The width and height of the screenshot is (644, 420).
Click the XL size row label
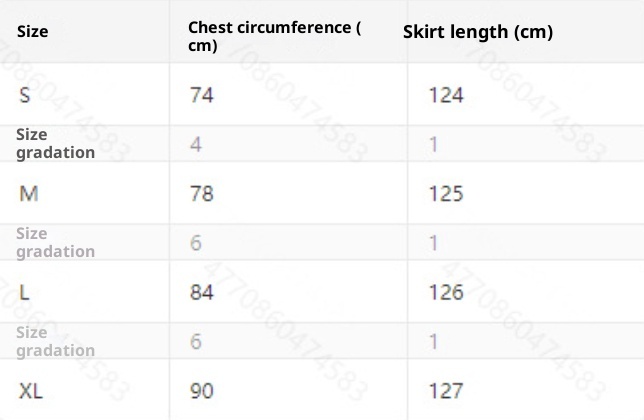pyautogui.click(x=31, y=390)
